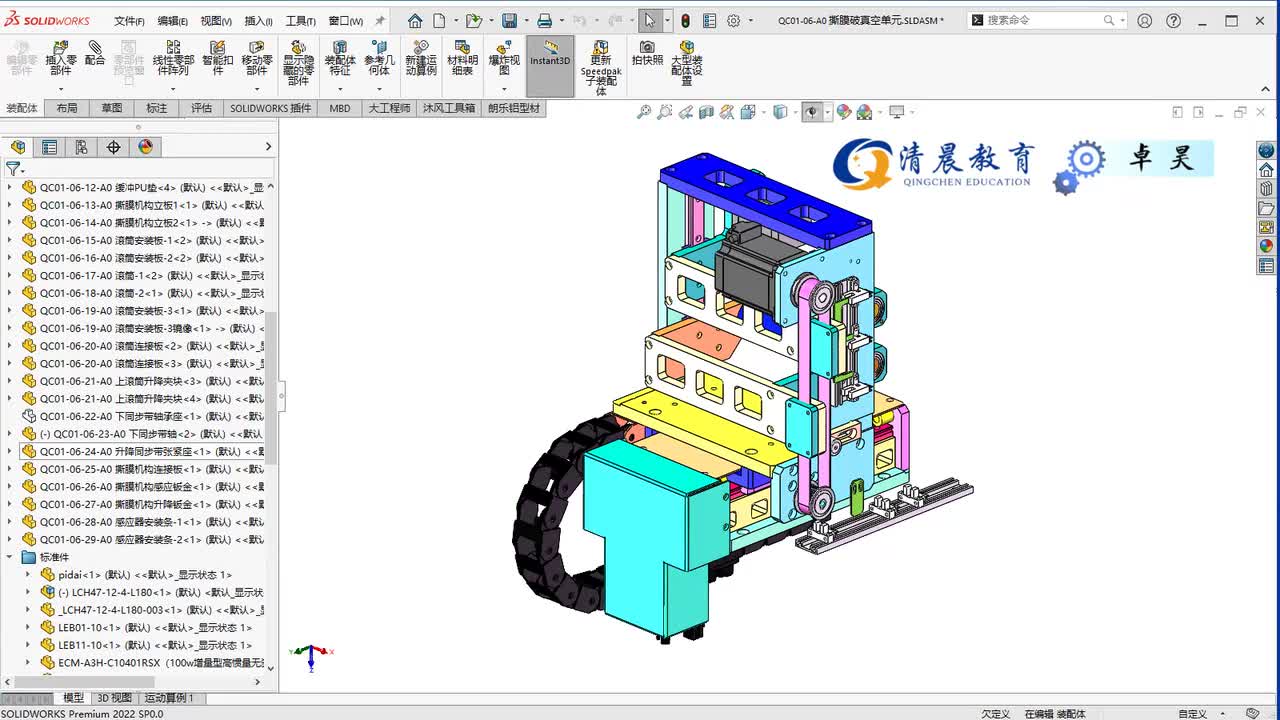Click Reference Geometry (参考几何体) tool
This screenshot has height=720, width=1280.
379,58
